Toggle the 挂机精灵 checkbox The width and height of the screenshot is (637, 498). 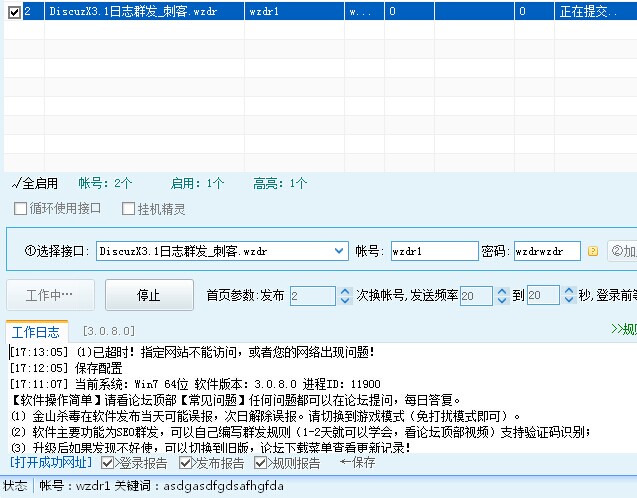(x=128, y=209)
